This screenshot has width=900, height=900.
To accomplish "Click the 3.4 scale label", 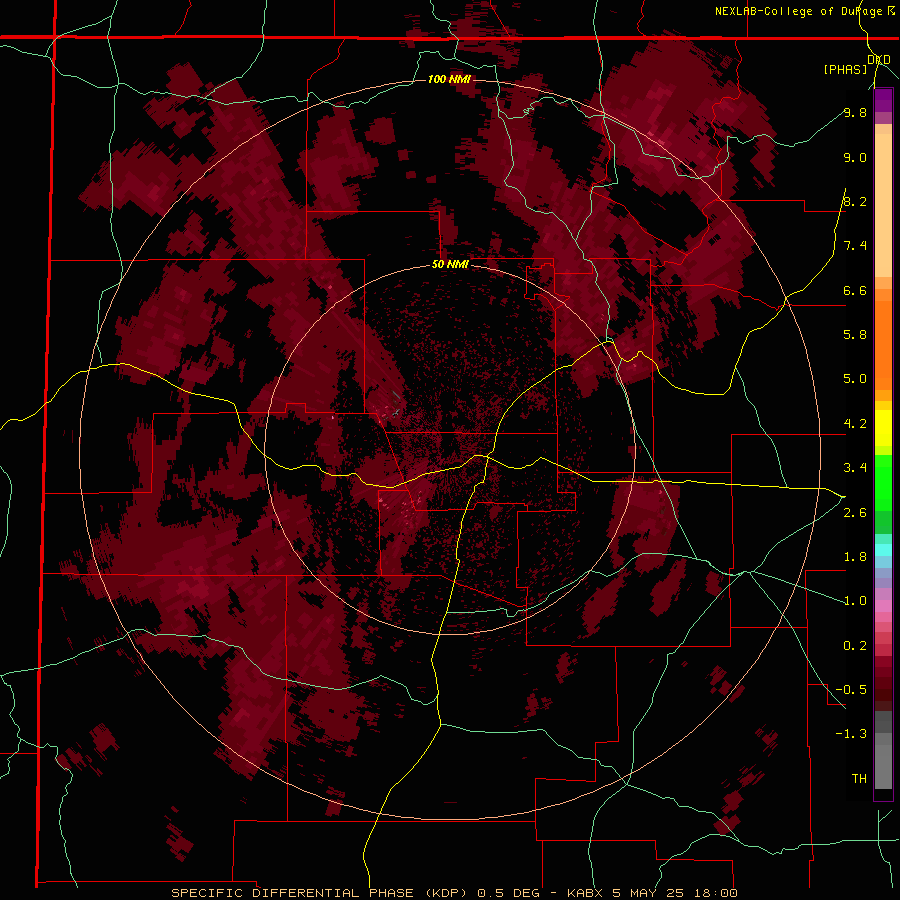I will point(855,468).
